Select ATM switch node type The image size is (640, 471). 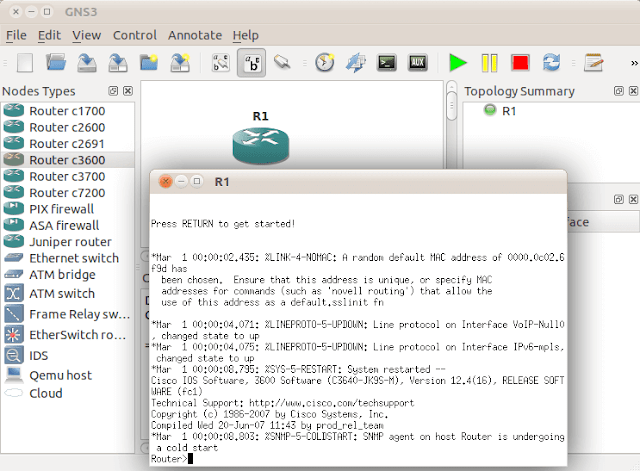pyautogui.click(x=68, y=293)
